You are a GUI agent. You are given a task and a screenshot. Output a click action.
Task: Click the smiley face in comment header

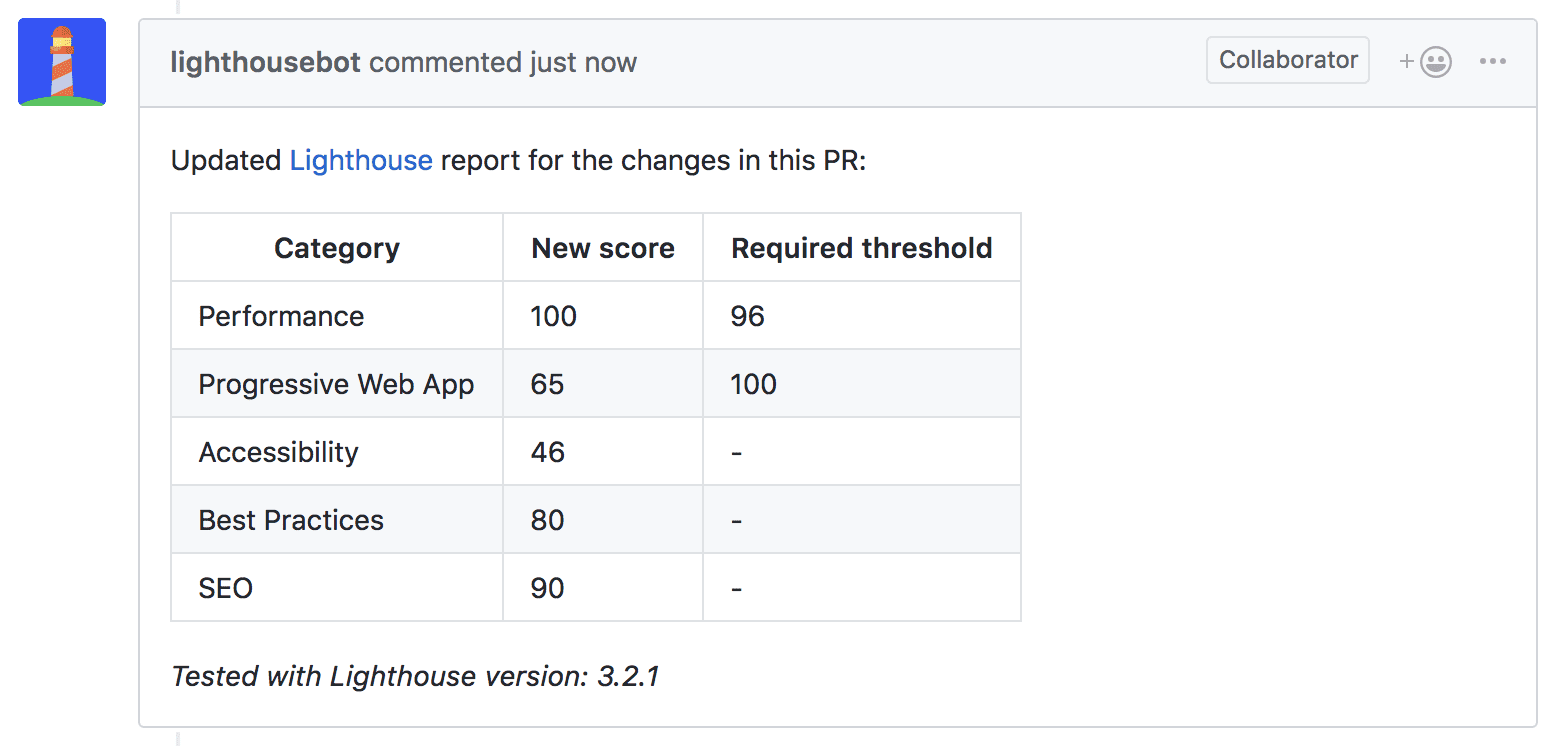1435,61
